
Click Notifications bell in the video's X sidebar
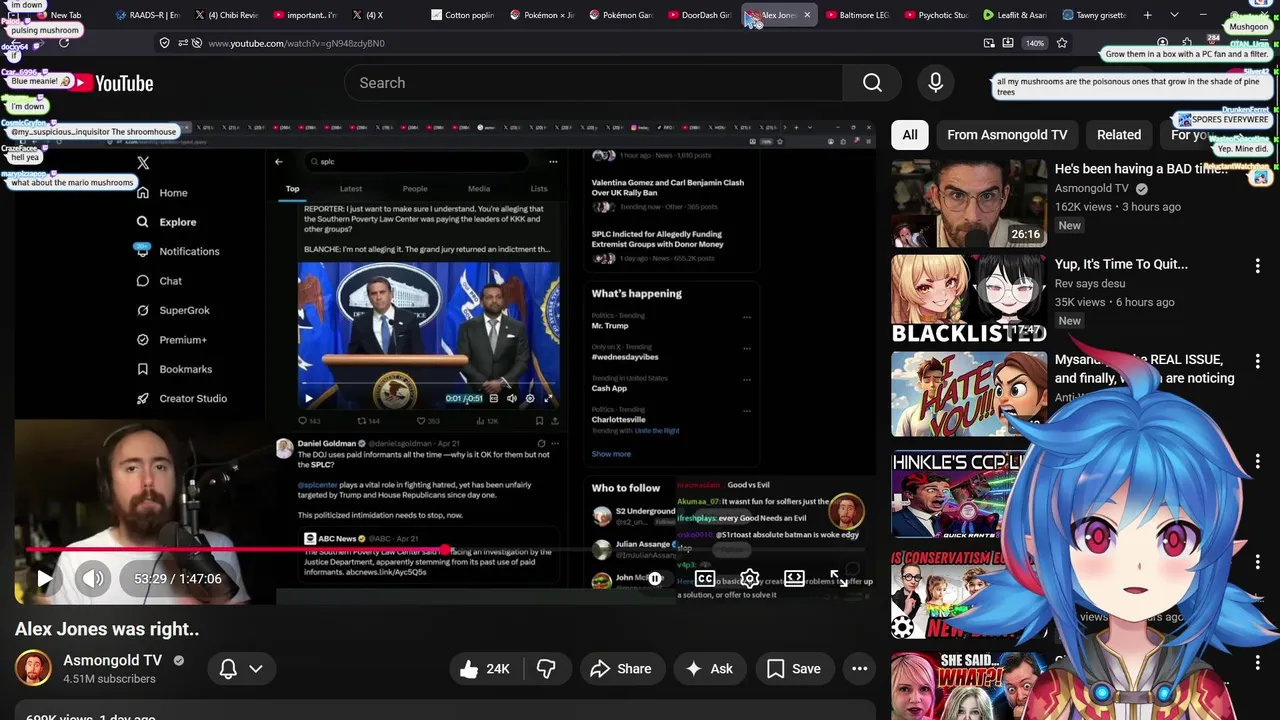coord(143,251)
